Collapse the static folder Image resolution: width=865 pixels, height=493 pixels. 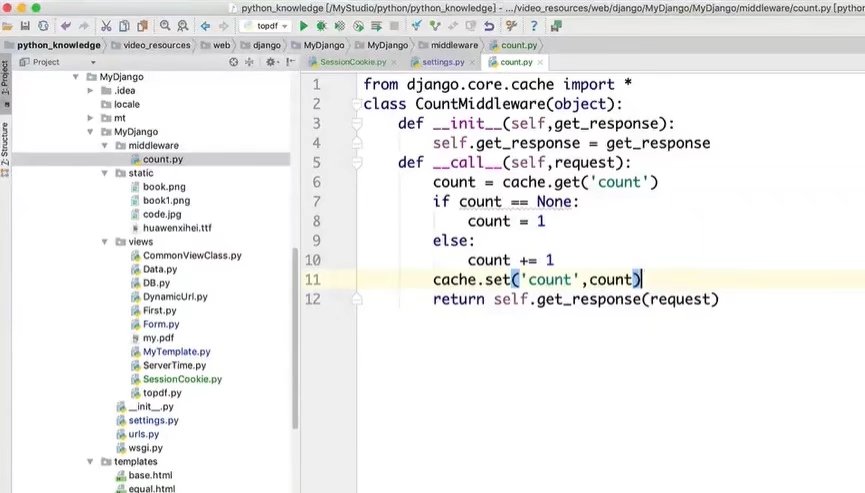(104, 173)
